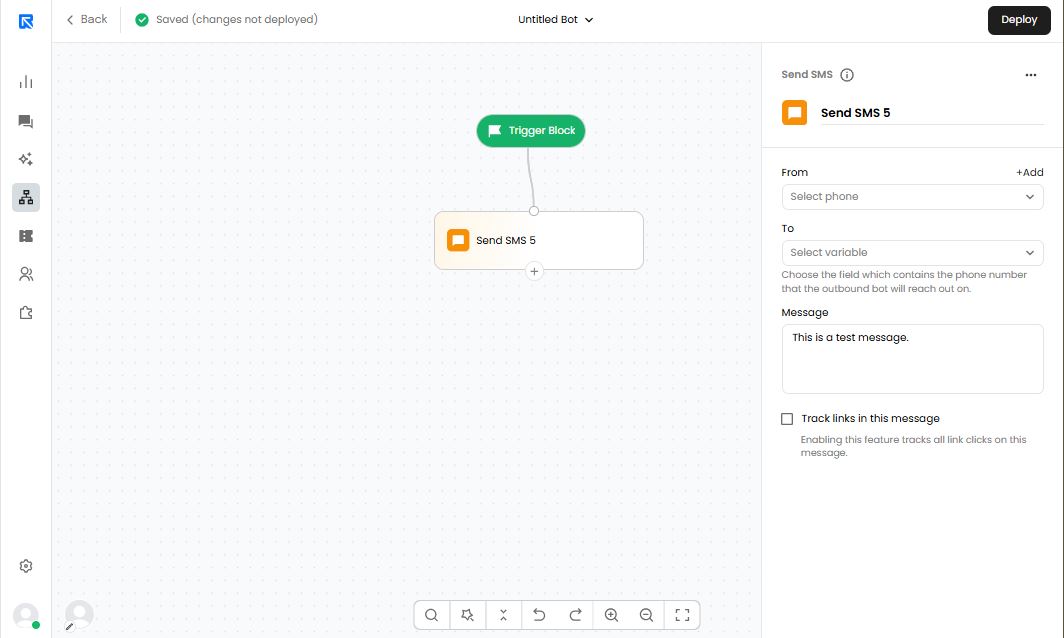The width and height of the screenshot is (1064, 638).
Task: Open the analytics bar chart icon in sidebar
Action: pos(26,82)
